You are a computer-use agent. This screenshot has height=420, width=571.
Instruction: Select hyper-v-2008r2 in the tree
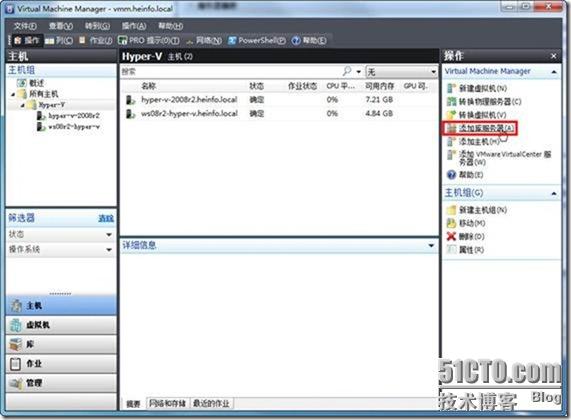coord(68,116)
